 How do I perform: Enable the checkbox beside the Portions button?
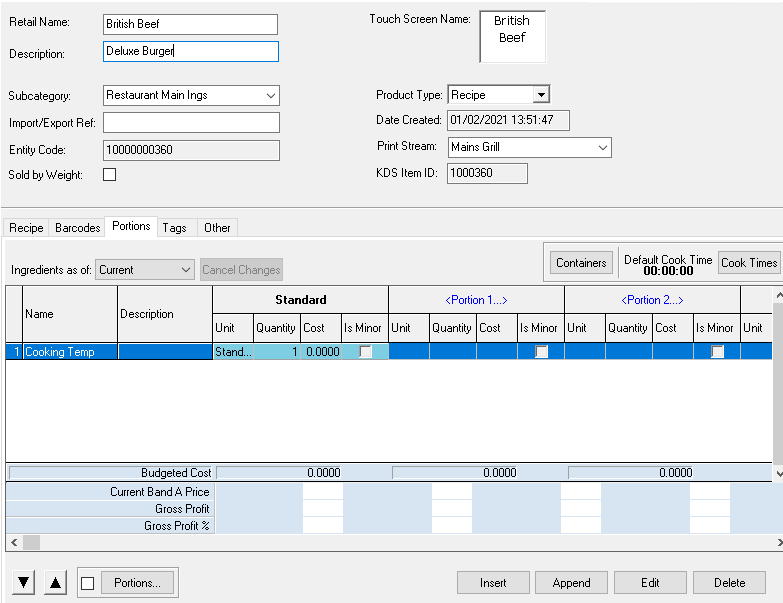click(x=88, y=583)
